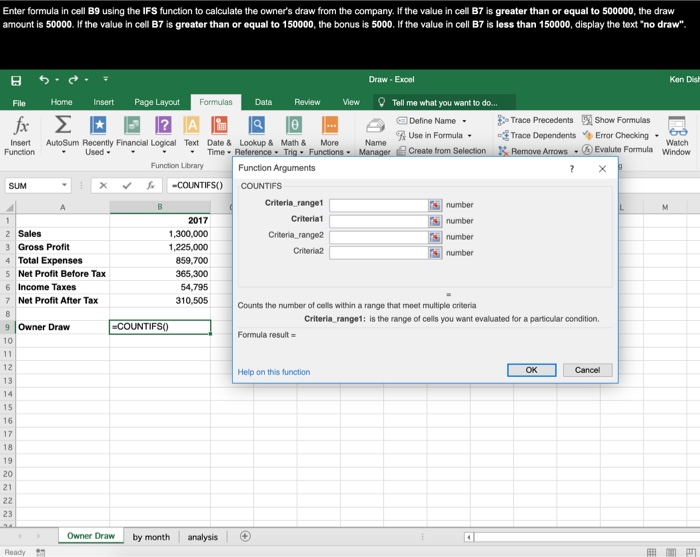Save the workbook with the disk icon

tap(16, 80)
